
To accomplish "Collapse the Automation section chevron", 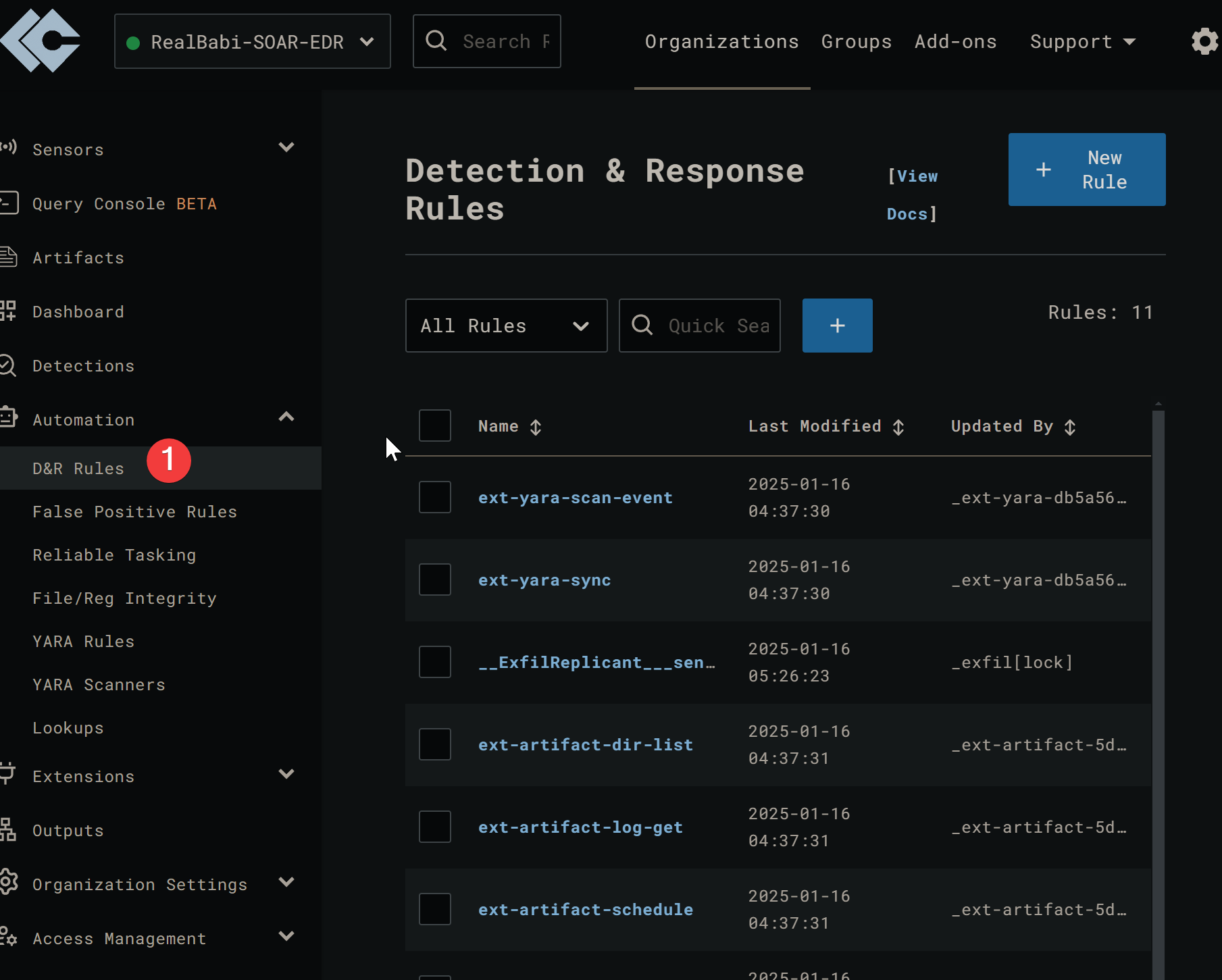I will coord(286,417).
